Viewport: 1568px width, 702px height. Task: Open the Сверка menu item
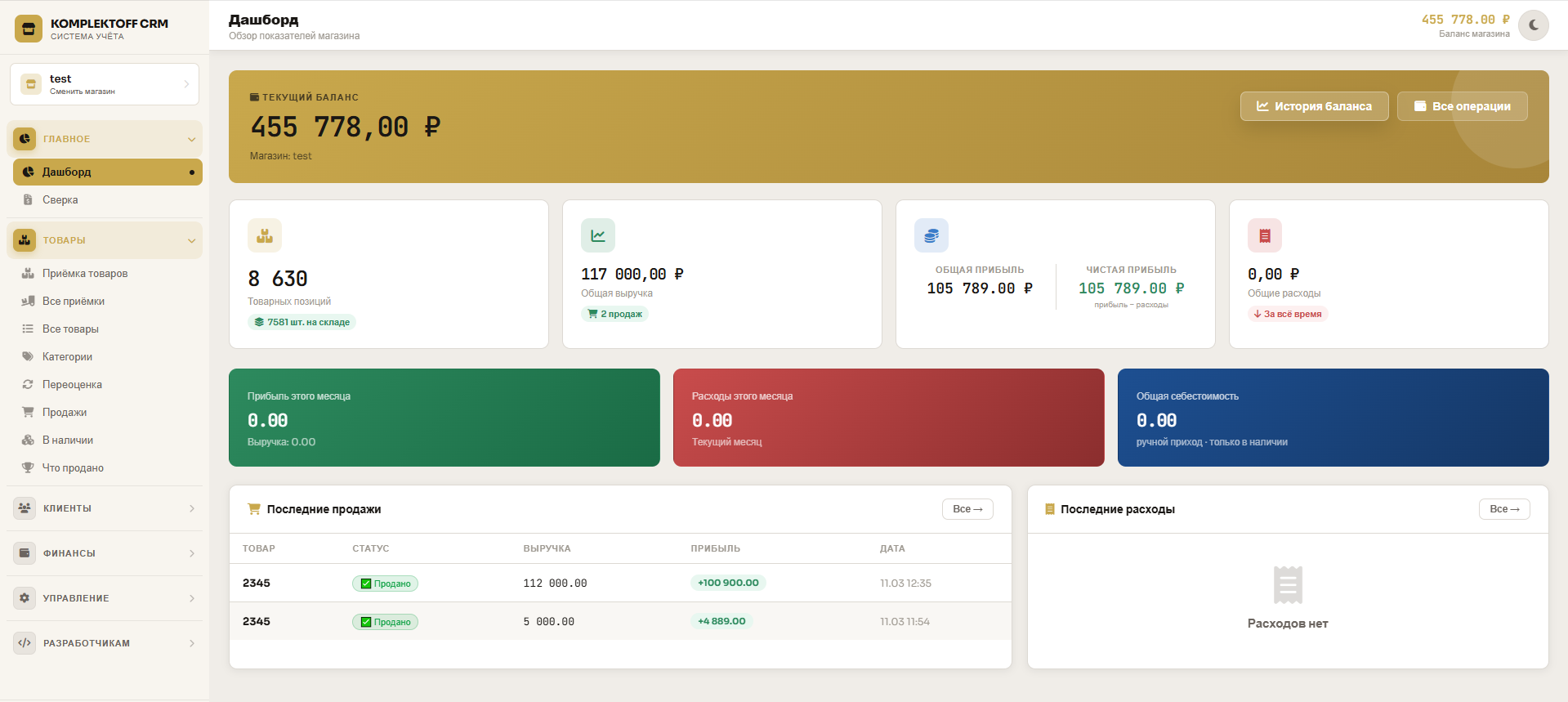coord(108,199)
